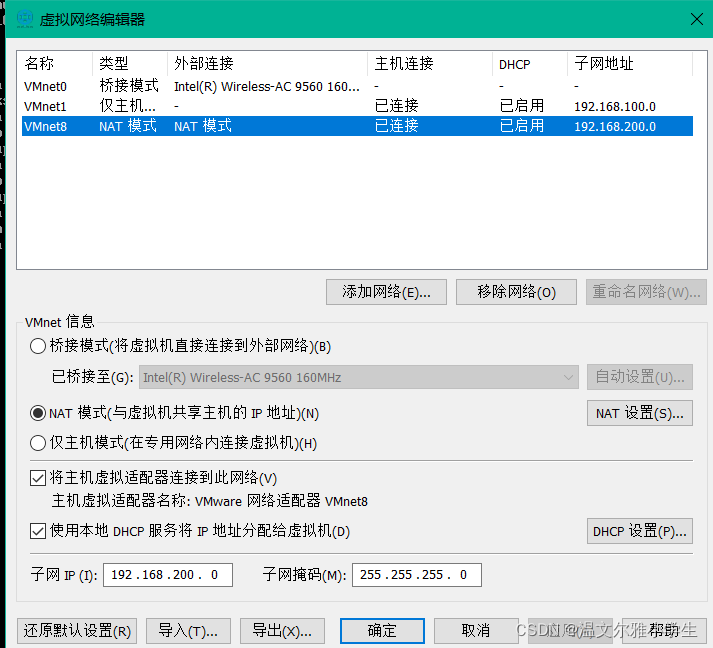Toggle 将主机虚拟适配器连接到此网络 checkbox
The width and height of the screenshot is (713, 648).
pyautogui.click(x=38, y=478)
